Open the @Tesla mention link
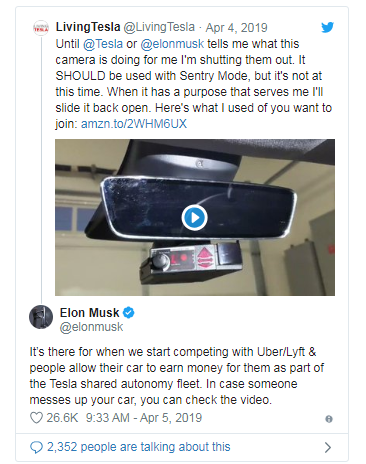The image size is (366, 464). pos(103,44)
